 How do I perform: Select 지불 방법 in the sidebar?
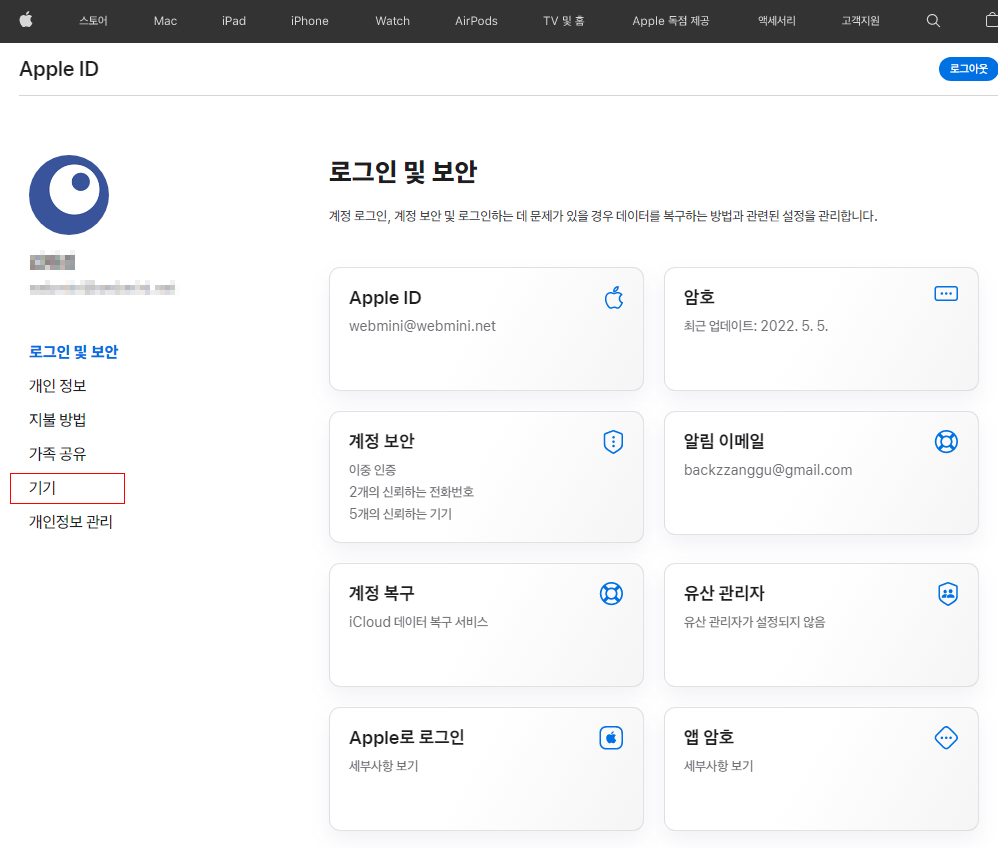[x=57, y=420]
